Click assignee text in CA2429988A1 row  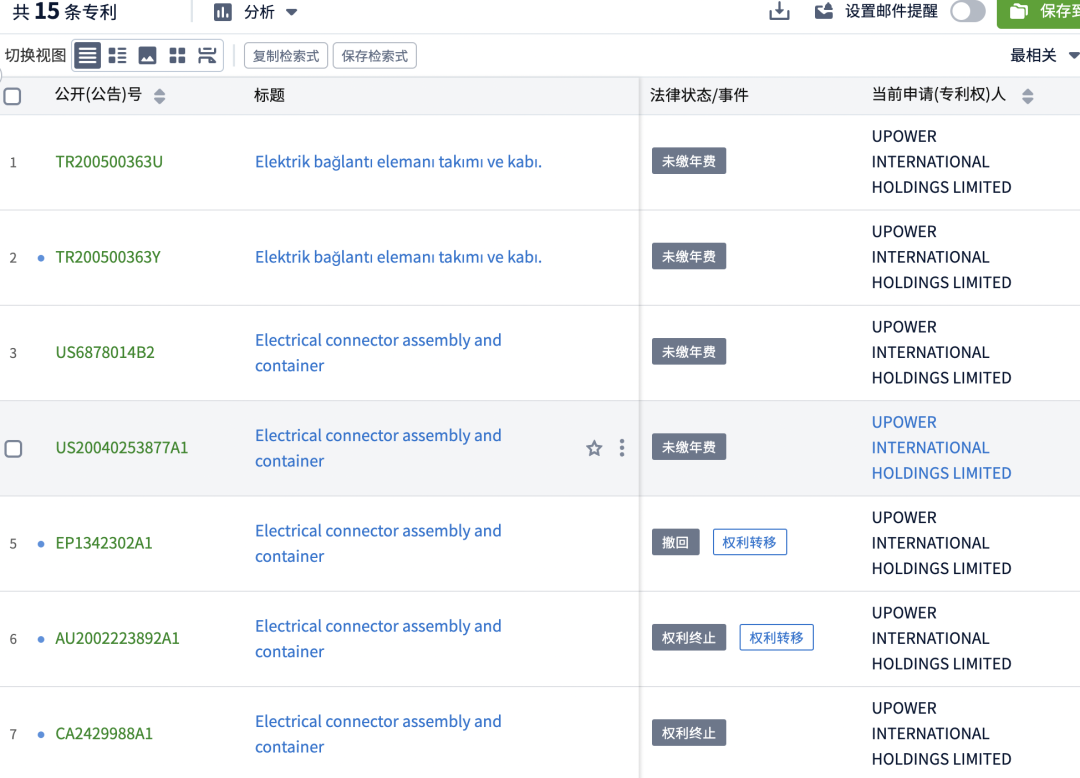coord(942,734)
